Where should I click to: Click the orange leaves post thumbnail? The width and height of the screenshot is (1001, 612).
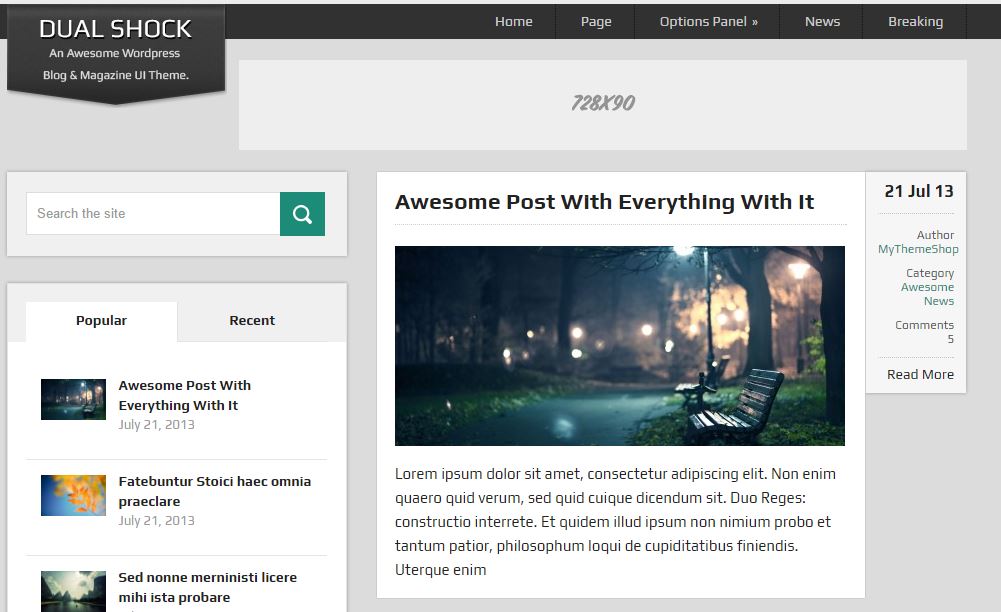click(x=73, y=495)
